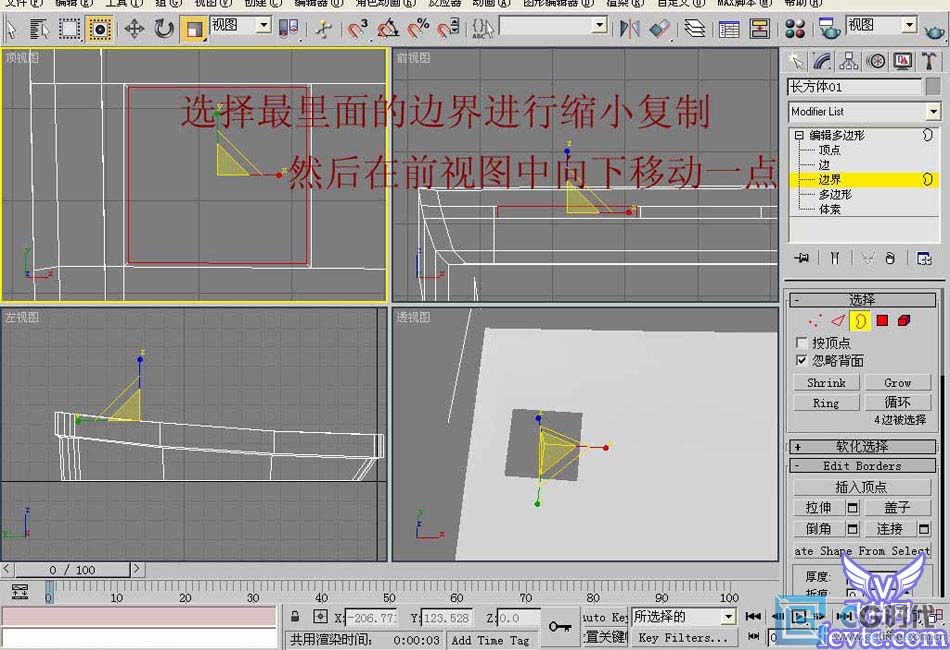Open Select by Name tool
The height and width of the screenshot is (650, 950).
click(39, 28)
